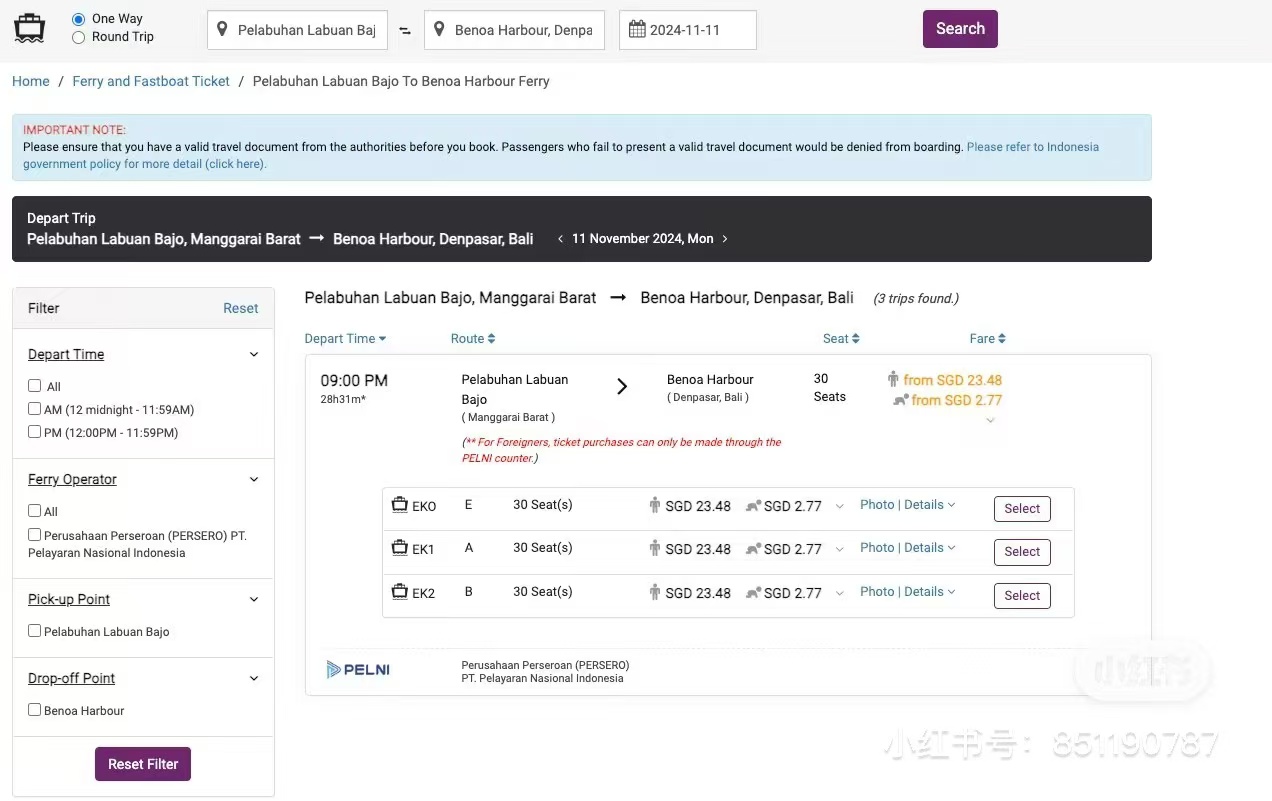Click the PELNI operator logo
1272x801 pixels.
pyautogui.click(x=358, y=669)
